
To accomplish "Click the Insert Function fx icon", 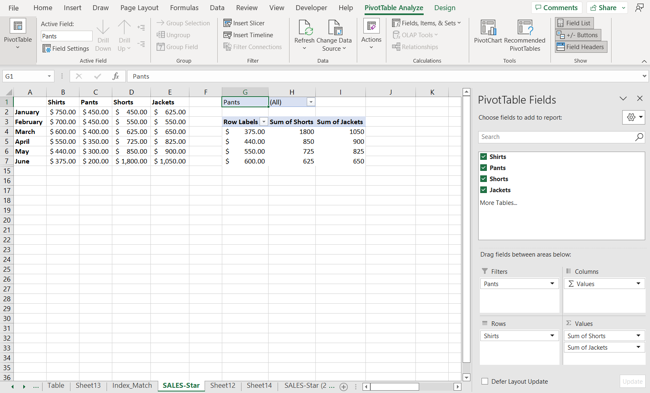I will pyautogui.click(x=116, y=76).
